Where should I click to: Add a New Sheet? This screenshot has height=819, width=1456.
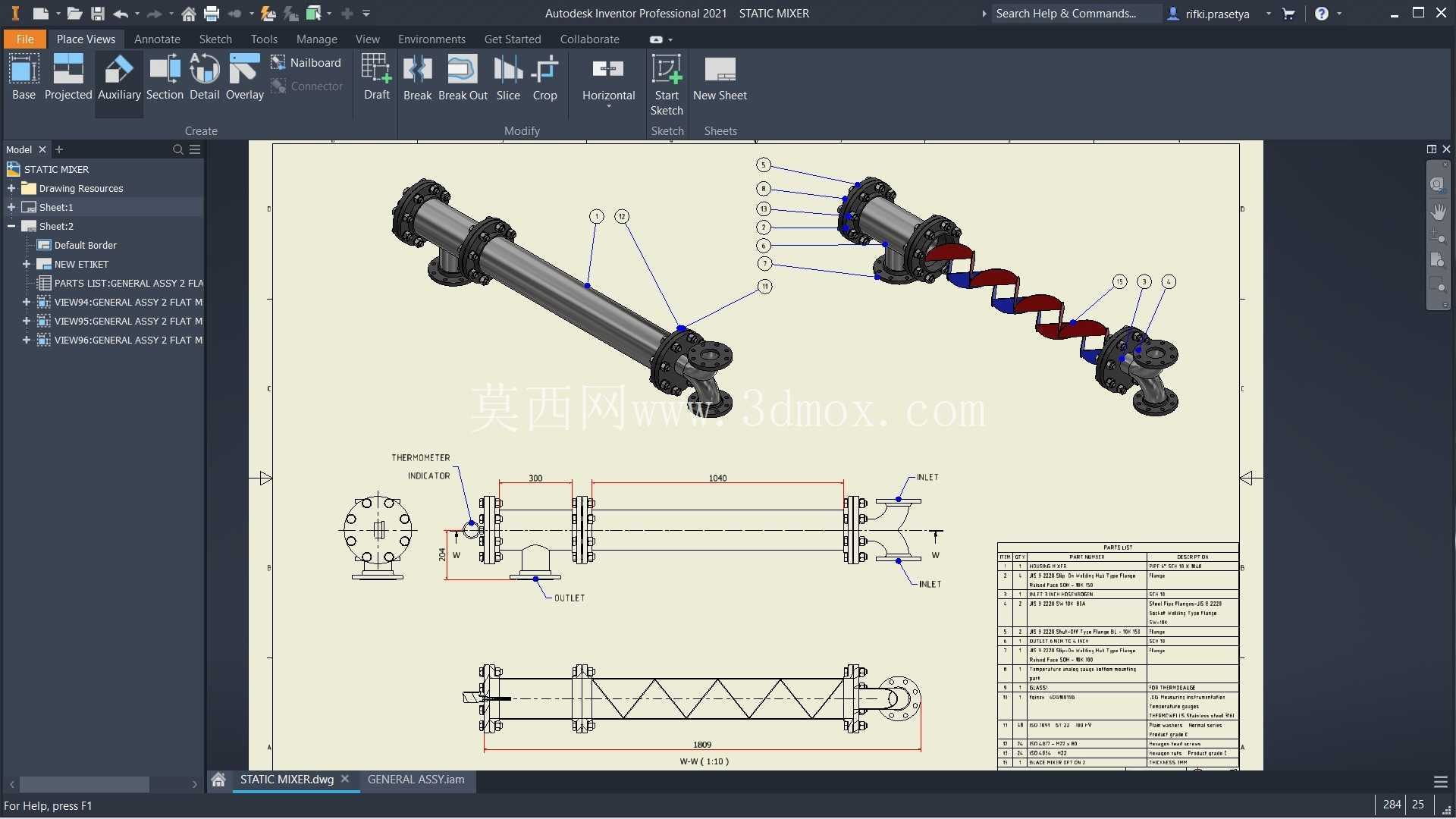(x=720, y=77)
